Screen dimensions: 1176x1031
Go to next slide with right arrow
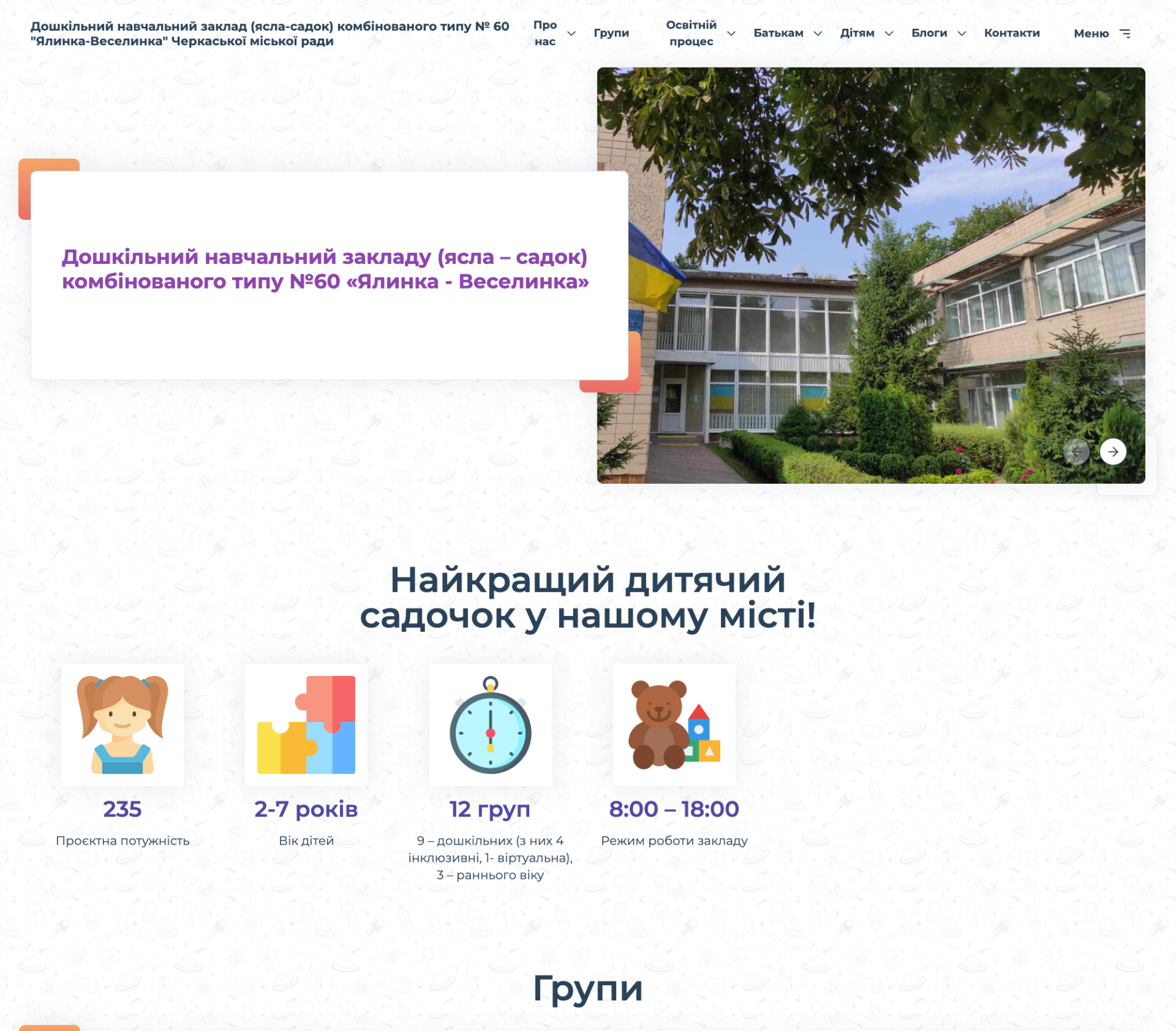click(1112, 451)
